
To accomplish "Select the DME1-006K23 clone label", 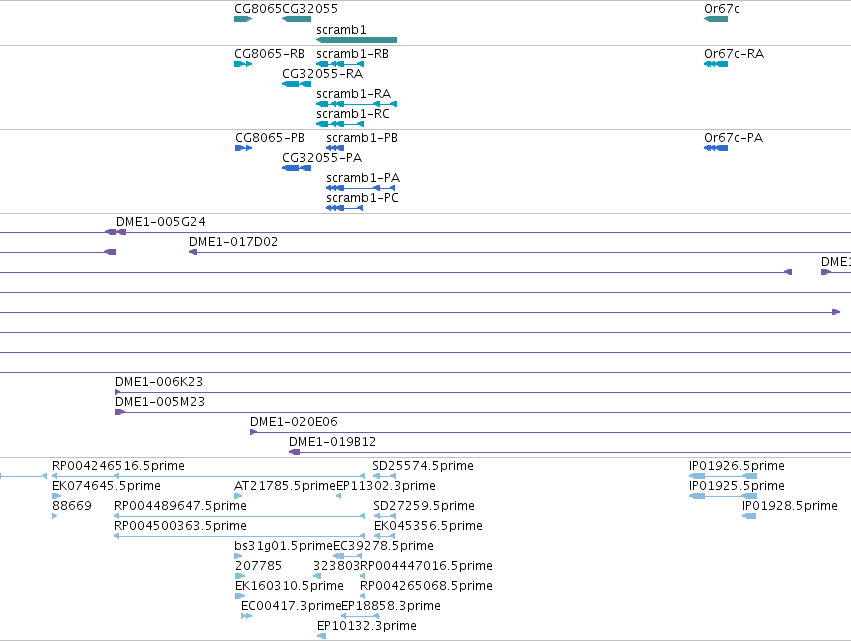I will tap(159, 382).
